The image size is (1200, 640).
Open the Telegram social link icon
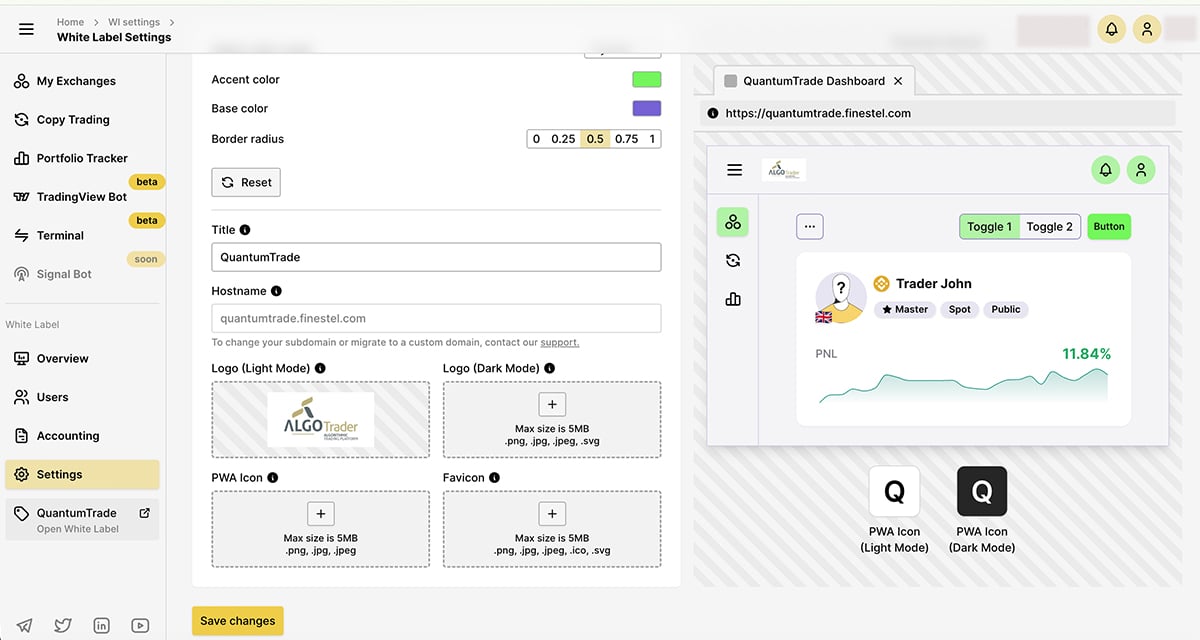(x=24, y=625)
